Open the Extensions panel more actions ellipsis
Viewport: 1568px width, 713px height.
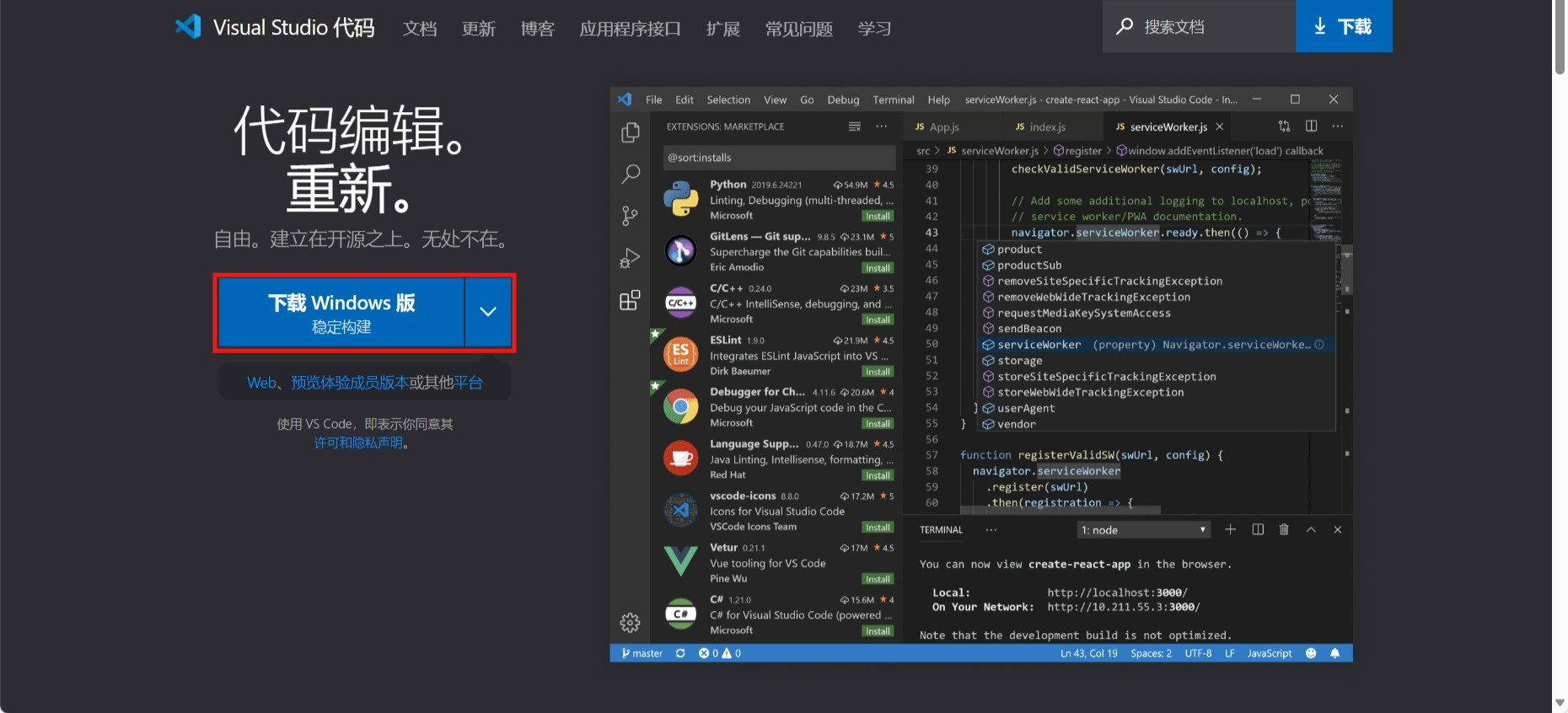(882, 126)
